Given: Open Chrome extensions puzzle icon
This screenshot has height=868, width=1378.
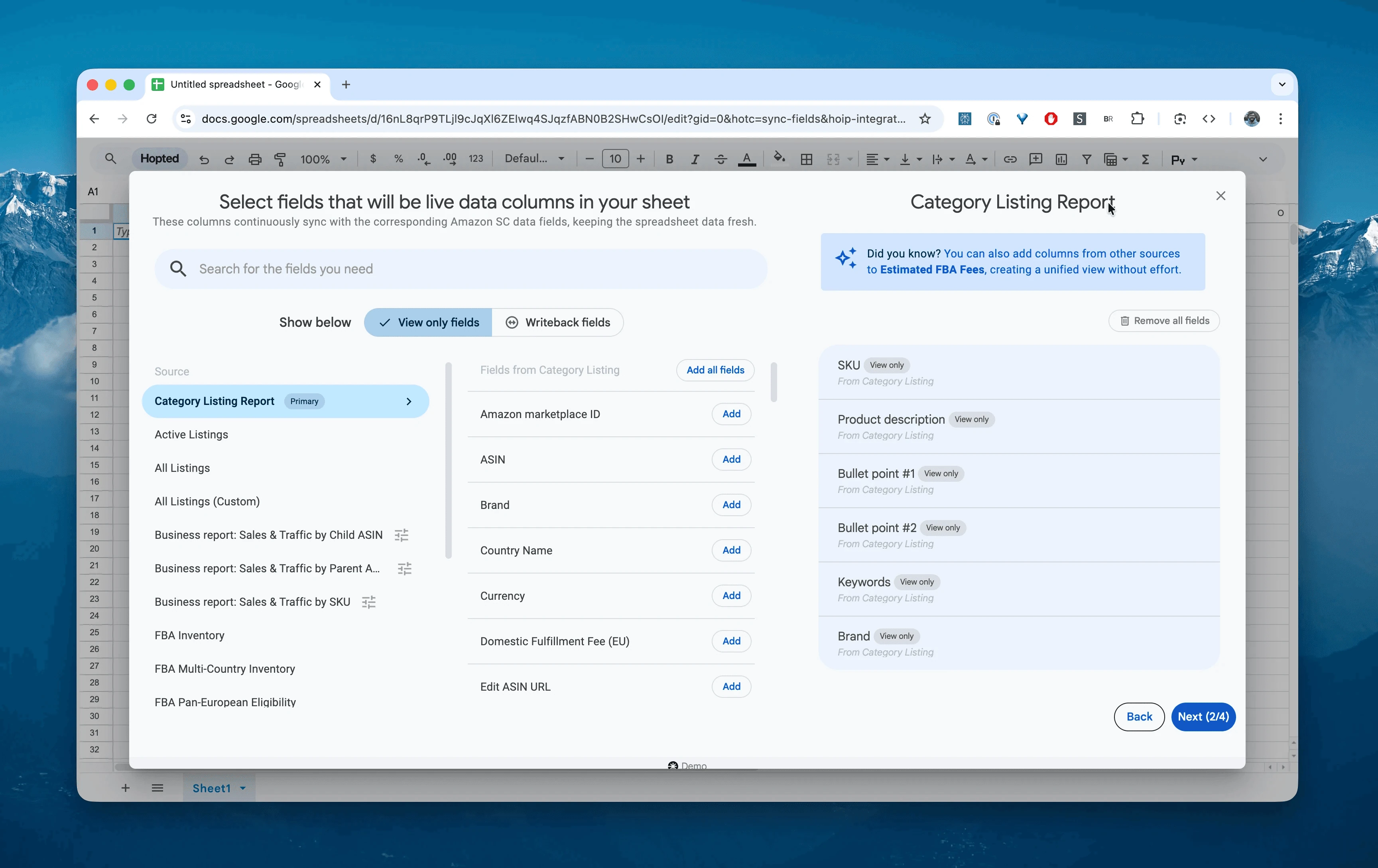Looking at the screenshot, I should pyautogui.click(x=1138, y=119).
